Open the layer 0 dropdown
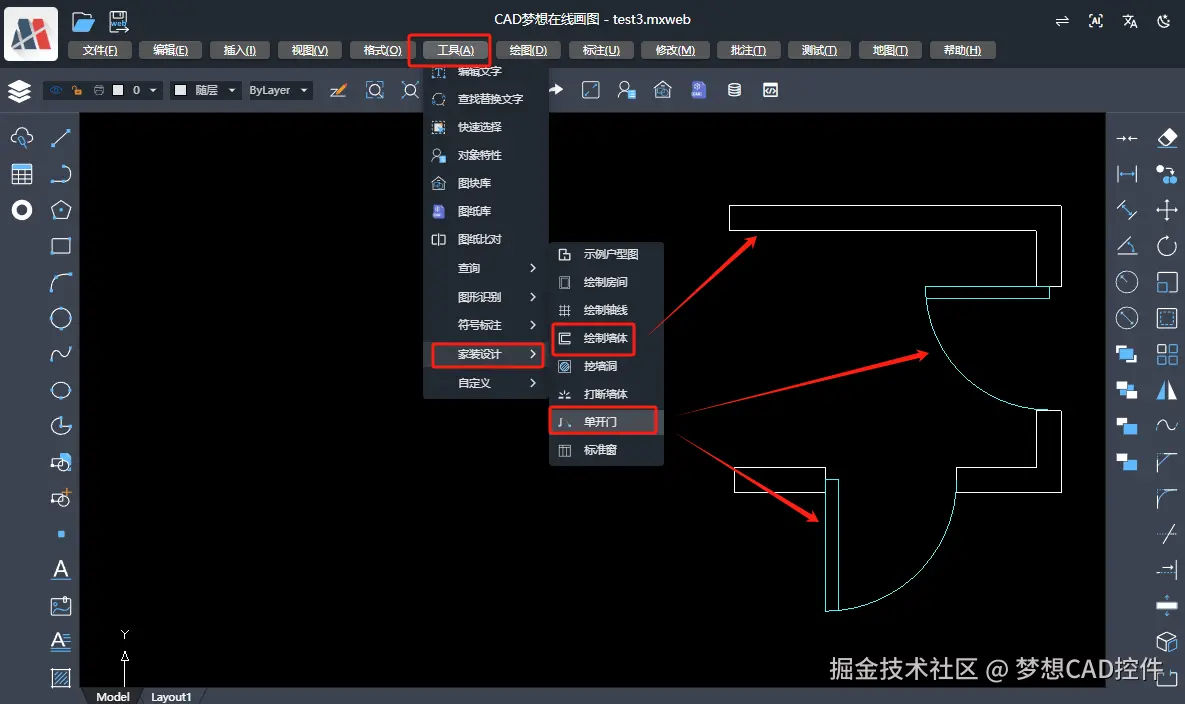The image size is (1185, 704). (x=153, y=91)
